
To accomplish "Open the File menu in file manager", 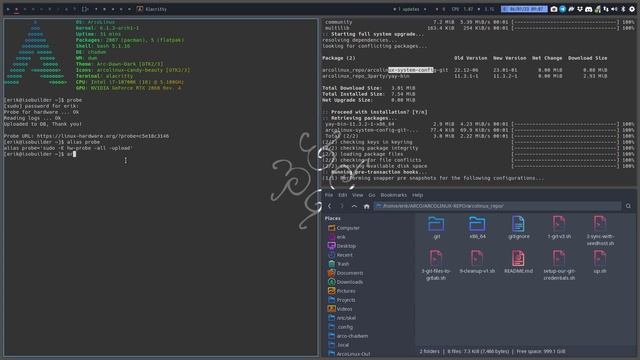I will point(329,195).
